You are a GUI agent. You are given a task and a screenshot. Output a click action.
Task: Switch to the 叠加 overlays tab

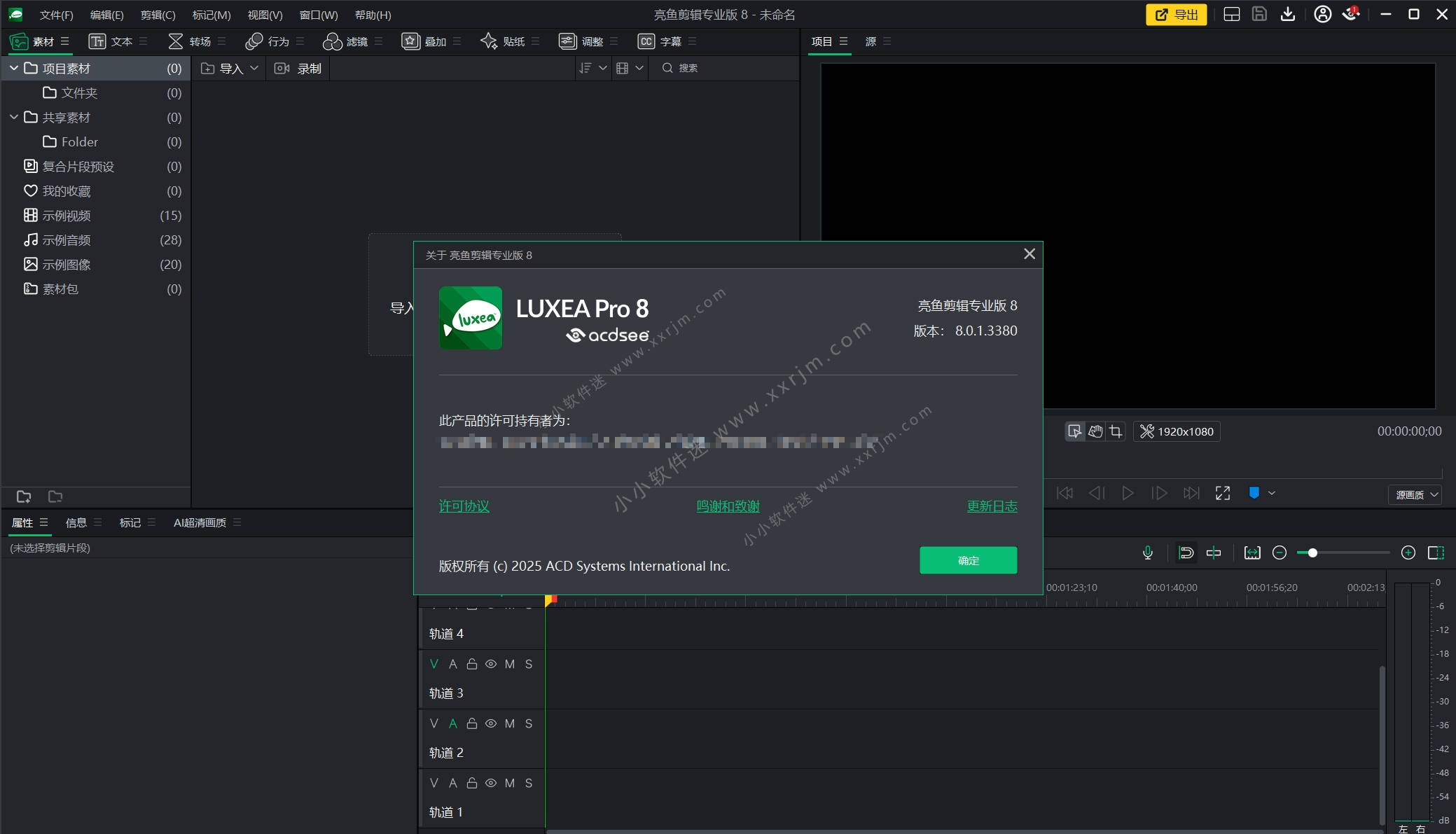(424, 41)
